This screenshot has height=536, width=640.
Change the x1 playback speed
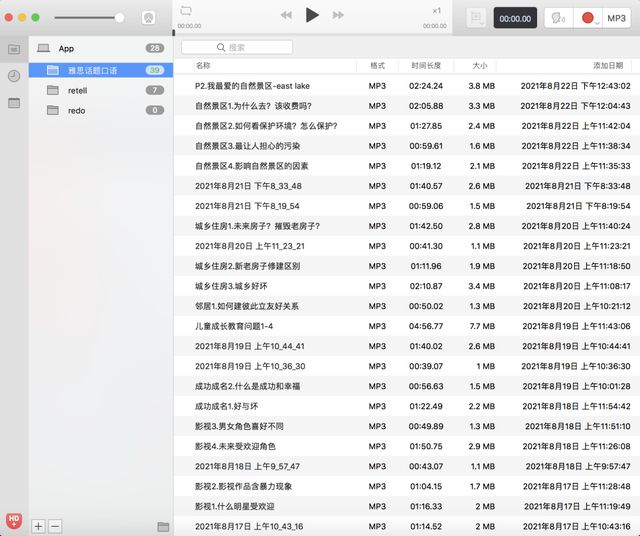pyautogui.click(x=436, y=11)
